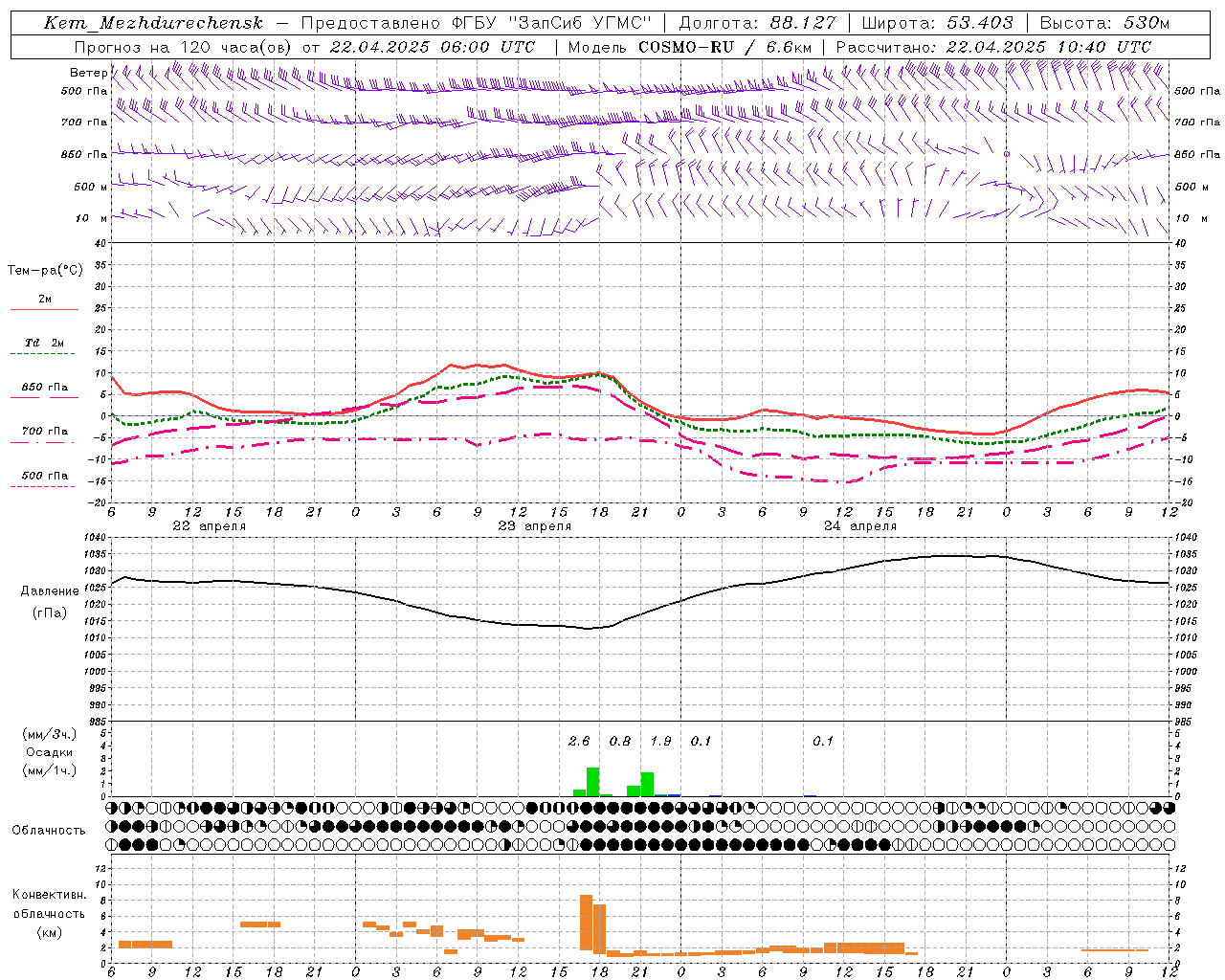Click the Долгота: 88.127 value
This screenshot has height=980, width=1225.
tap(757, 23)
